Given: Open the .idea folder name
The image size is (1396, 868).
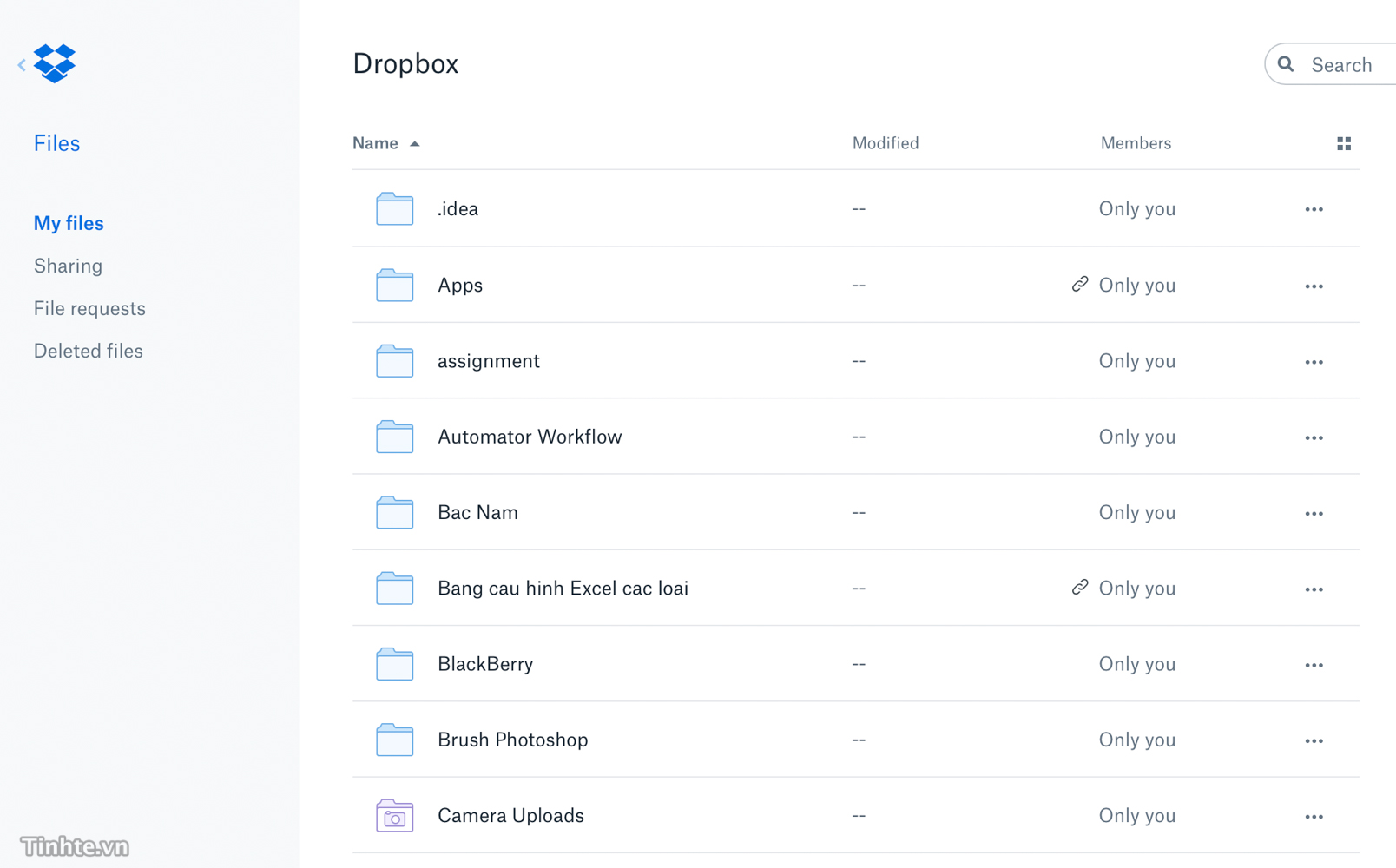Looking at the screenshot, I should pos(458,208).
